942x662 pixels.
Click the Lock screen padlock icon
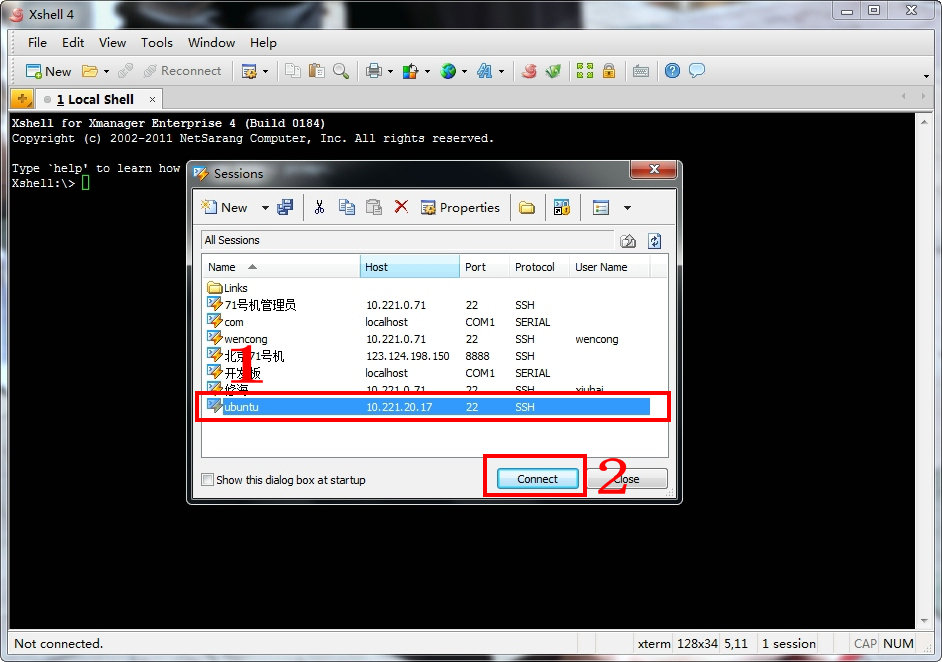tap(609, 71)
